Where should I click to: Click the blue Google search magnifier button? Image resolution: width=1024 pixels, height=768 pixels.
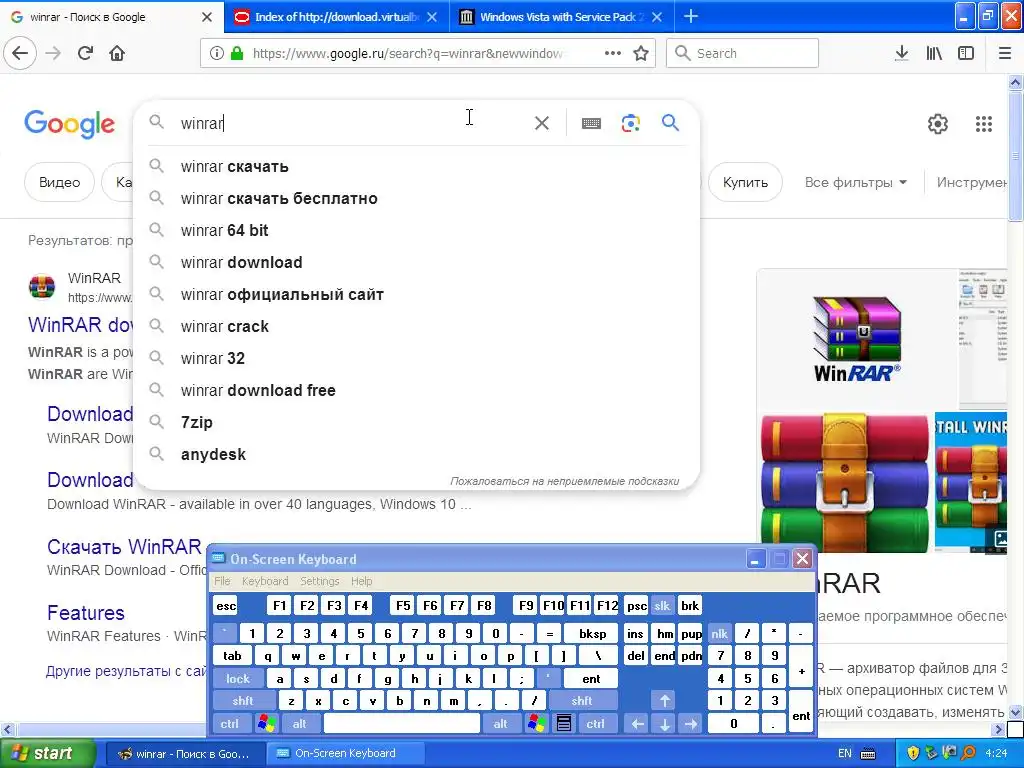coord(670,122)
